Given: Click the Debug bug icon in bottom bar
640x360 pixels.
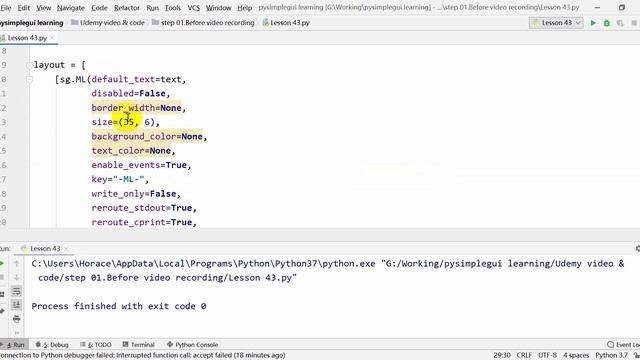Looking at the screenshot, I should tap(38, 344).
